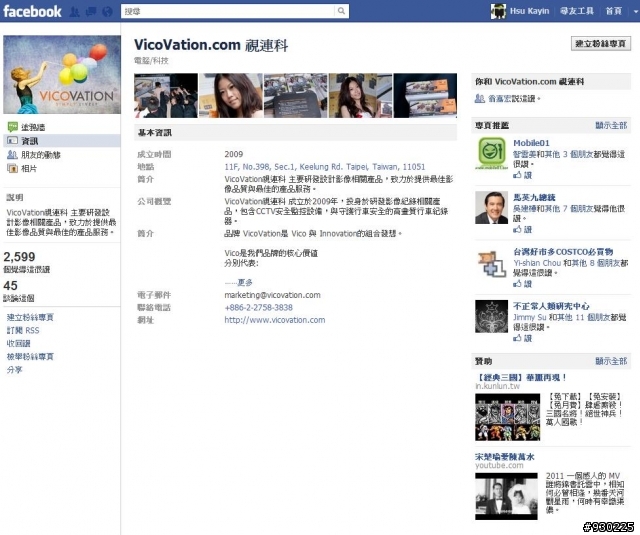Click 收回讚 unlike link
640x535 pixels.
pyautogui.click(x=18, y=344)
